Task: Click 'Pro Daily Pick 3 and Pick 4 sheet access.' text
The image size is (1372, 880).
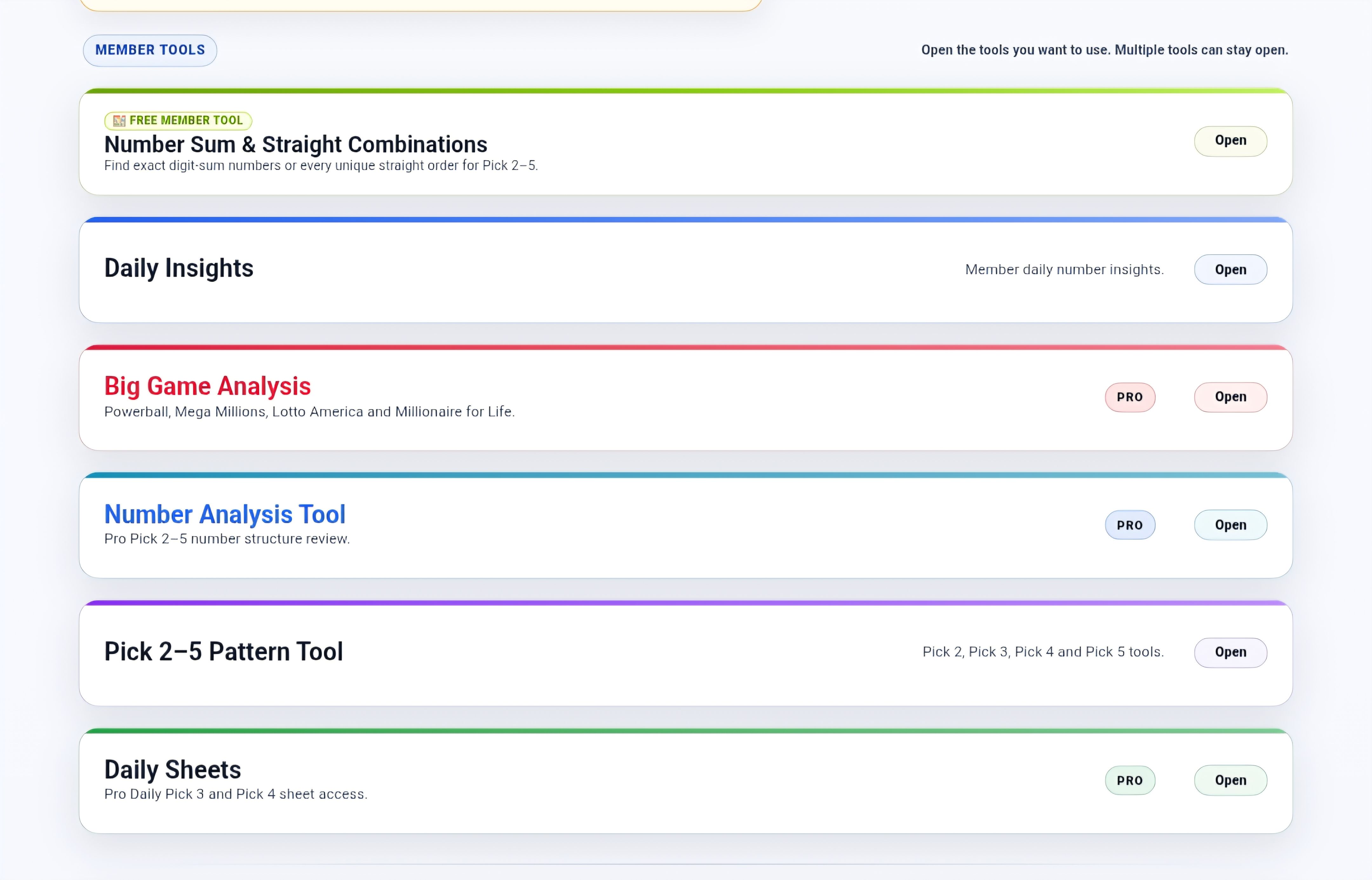Action: tap(236, 794)
